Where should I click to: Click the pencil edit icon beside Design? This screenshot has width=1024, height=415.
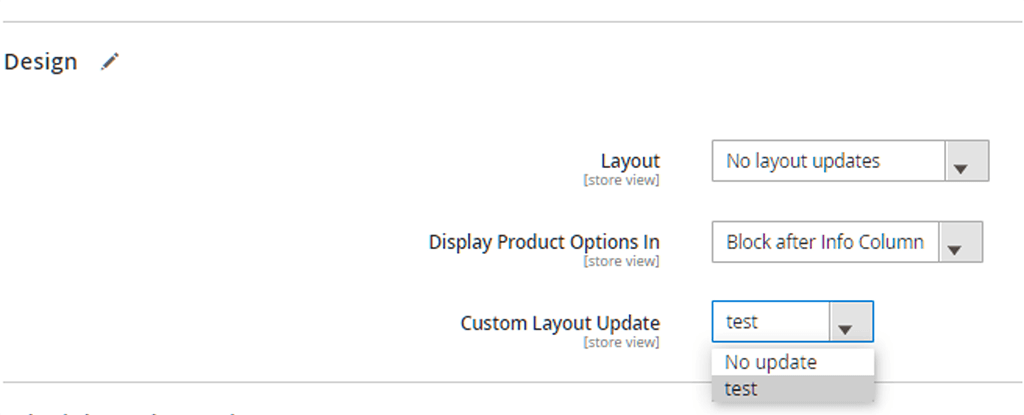(x=110, y=62)
